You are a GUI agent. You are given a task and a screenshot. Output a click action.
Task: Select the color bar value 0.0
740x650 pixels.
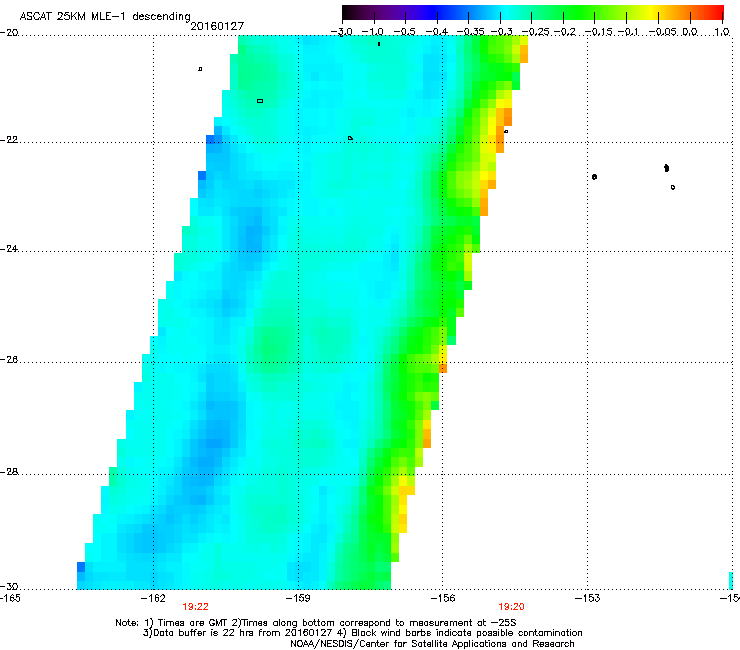pyautogui.click(x=690, y=32)
